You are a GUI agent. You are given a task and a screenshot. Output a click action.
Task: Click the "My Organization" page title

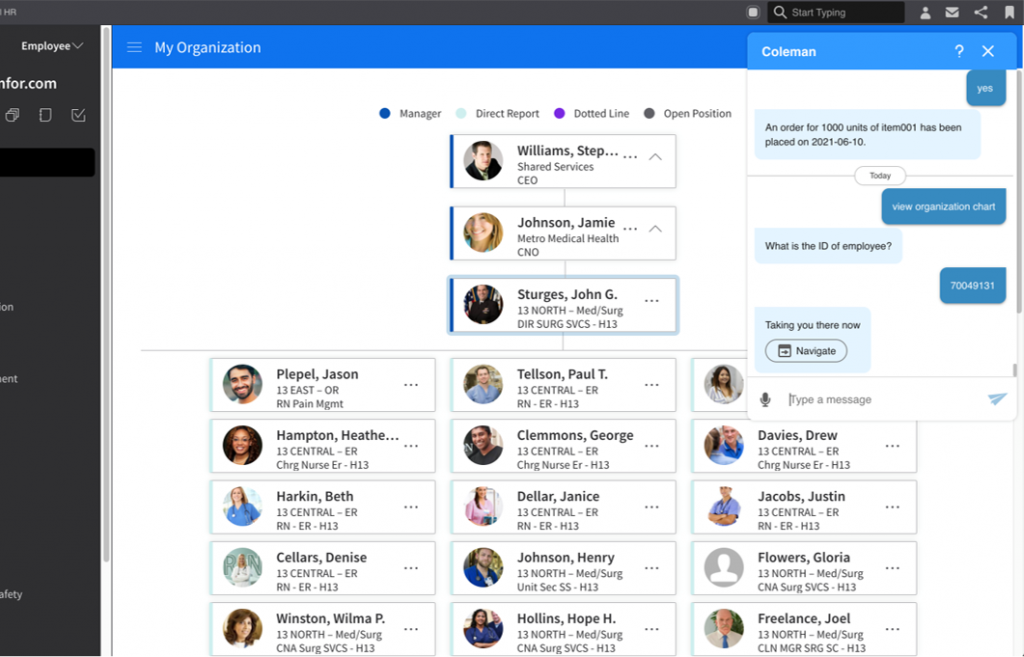[208, 47]
